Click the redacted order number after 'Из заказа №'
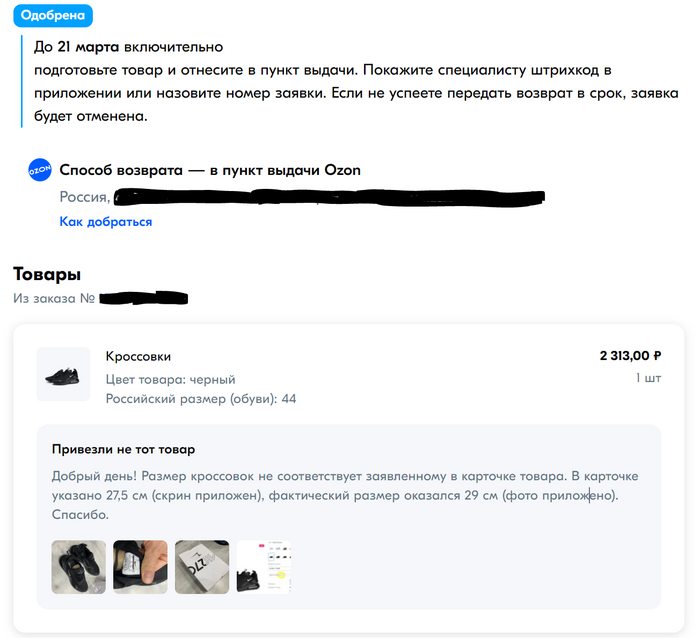Screen dimensions: 700x638 (143, 298)
